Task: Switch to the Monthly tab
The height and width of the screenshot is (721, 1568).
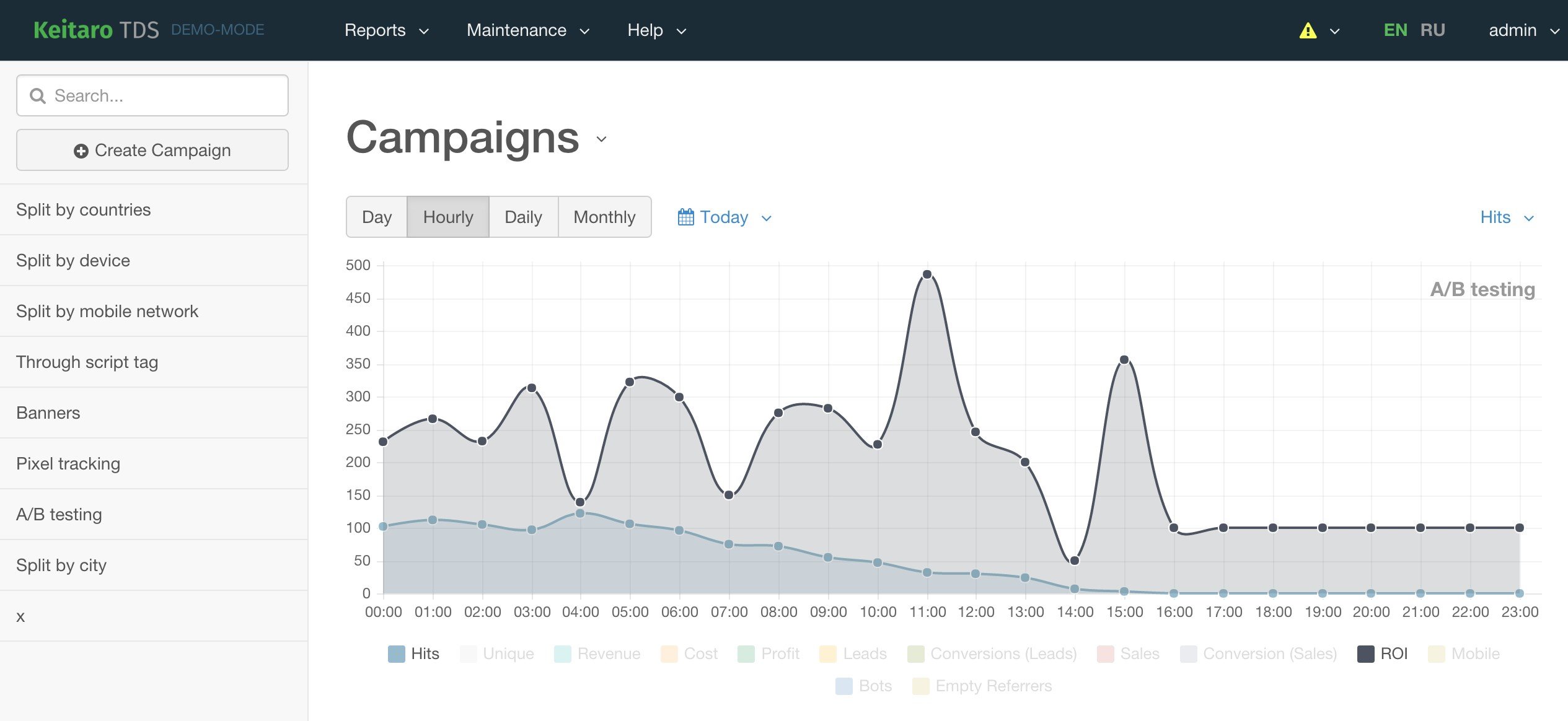Action: 604,217
